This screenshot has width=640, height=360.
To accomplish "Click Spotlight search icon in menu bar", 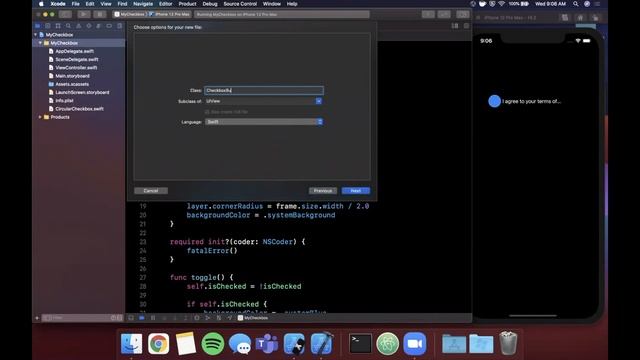I will coord(576,4).
